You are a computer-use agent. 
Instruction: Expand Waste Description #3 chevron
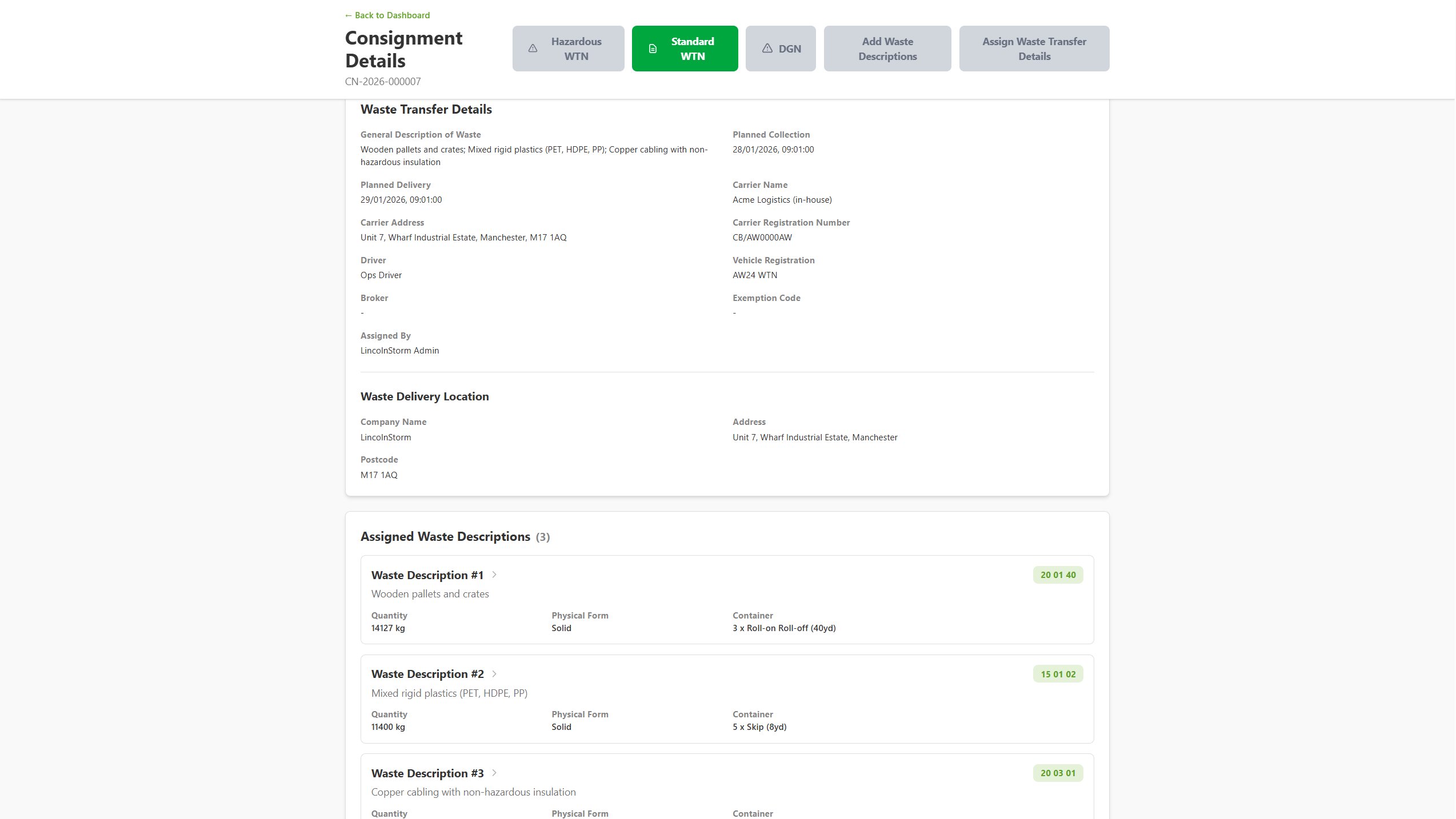pos(494,773)
